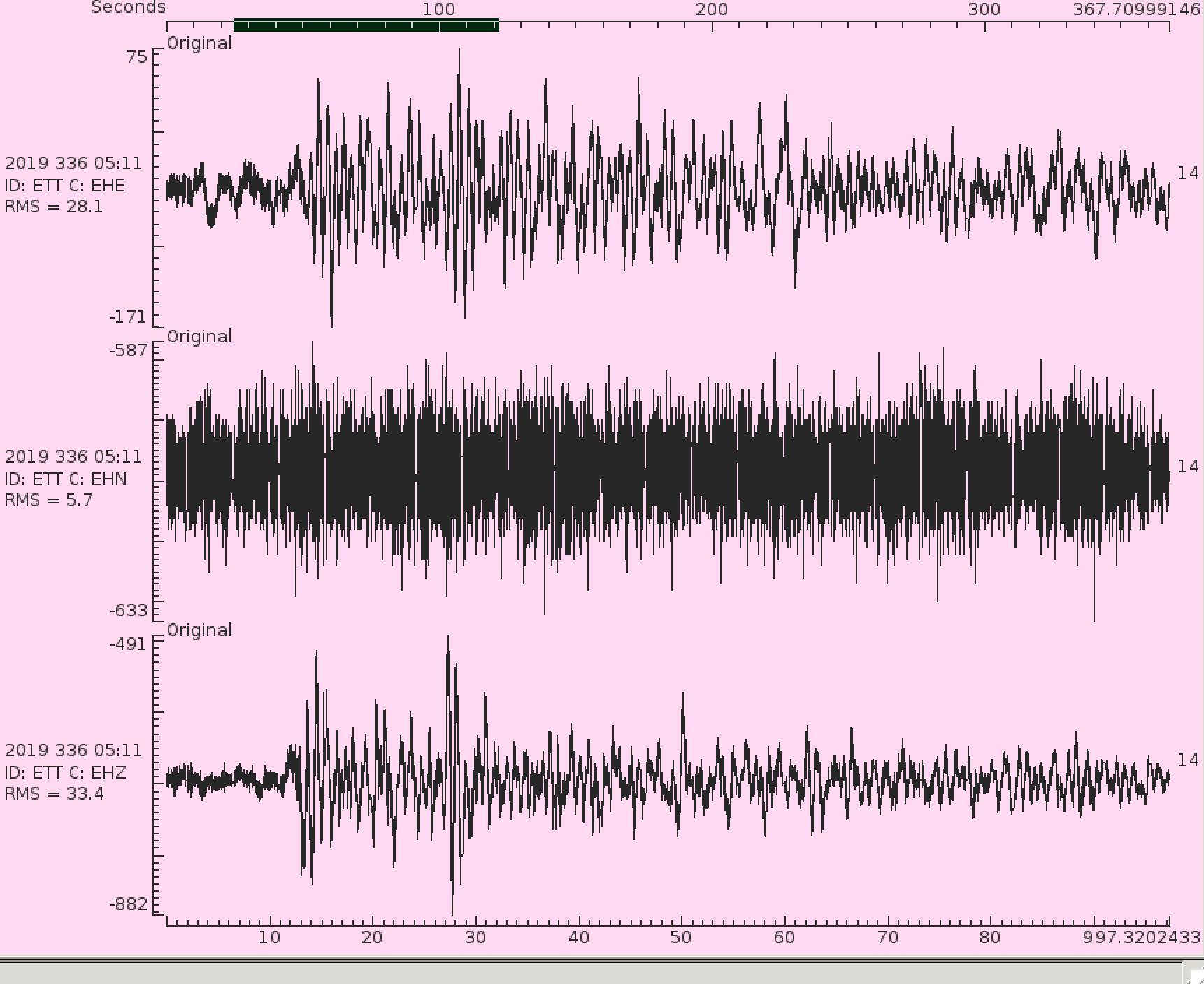This screenshot has width=1204, height=984.
Task: Click the number 14 right of EHE trace
Action: click(x=1188, y=173)
